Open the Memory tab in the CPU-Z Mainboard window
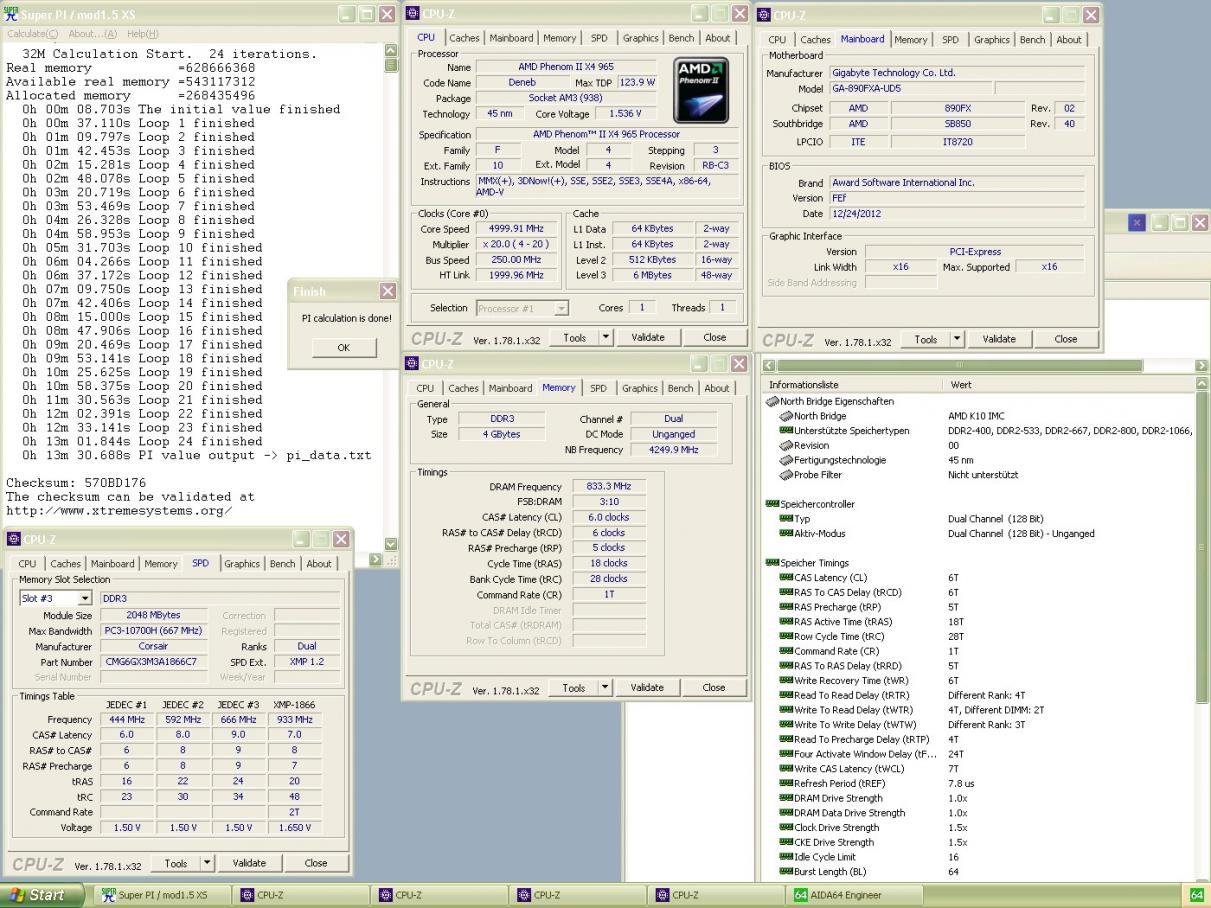The width and height of the screenshot is (1211, 908). click(x=910, y=40)
